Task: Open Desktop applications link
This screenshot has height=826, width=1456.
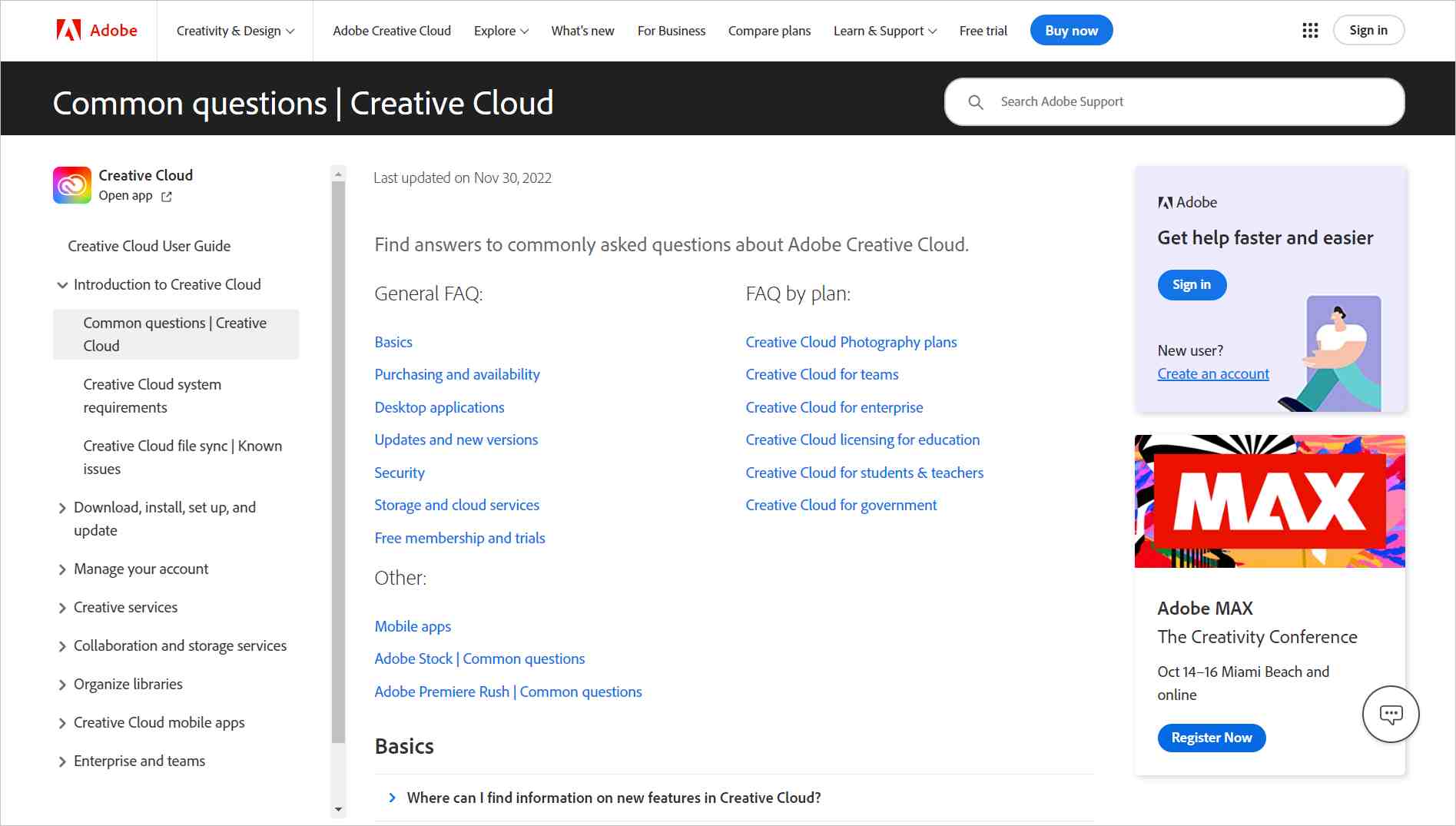Action: [439, 407]
